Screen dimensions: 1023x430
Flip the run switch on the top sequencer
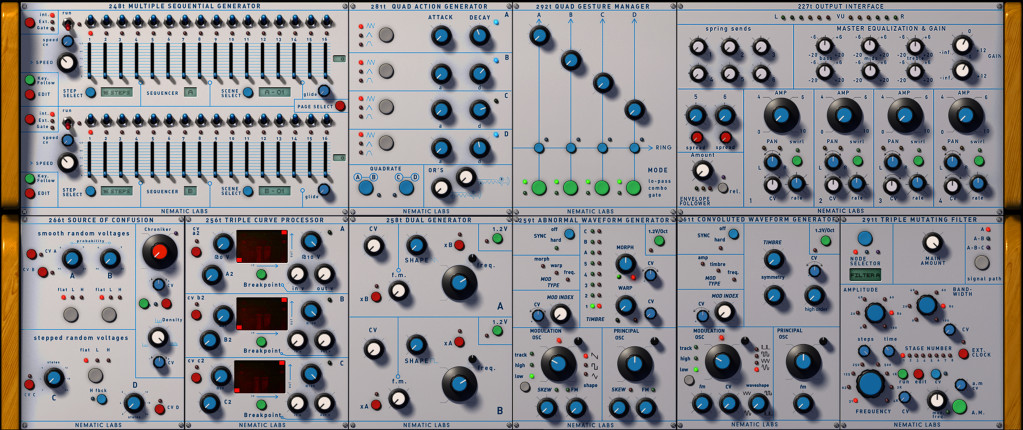67,23
